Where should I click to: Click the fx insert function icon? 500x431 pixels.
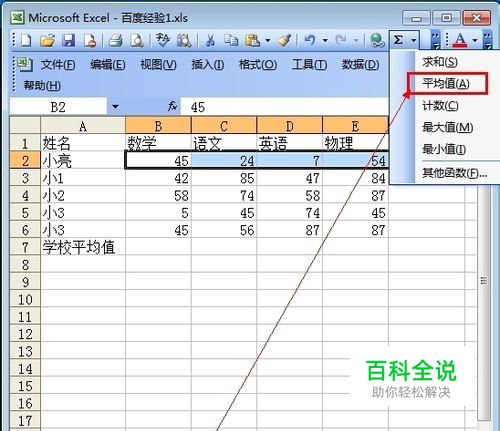tap(172, 107)
